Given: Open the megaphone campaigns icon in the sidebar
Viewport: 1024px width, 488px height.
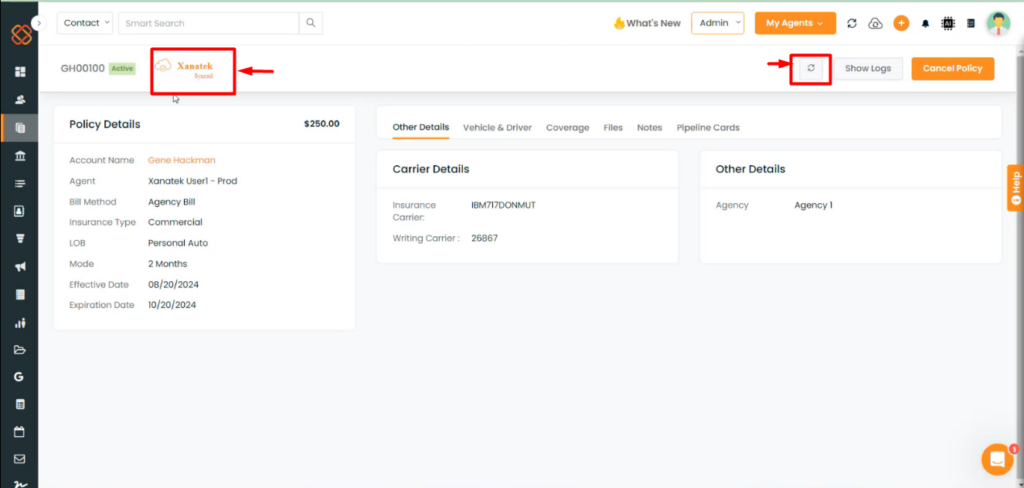Looking at the screenshot, I should (x=20, y=267).
